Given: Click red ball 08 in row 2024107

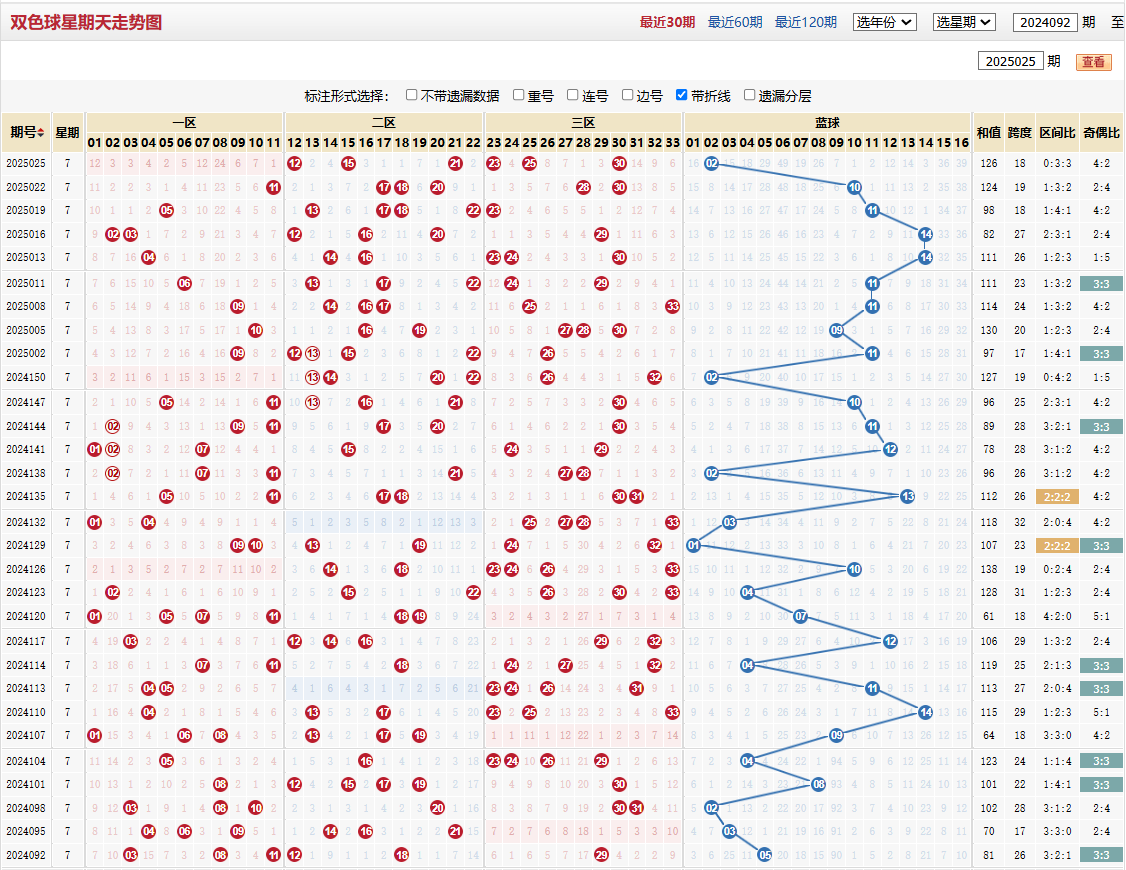Looking at the screenshot, I should tap(220, 736).
